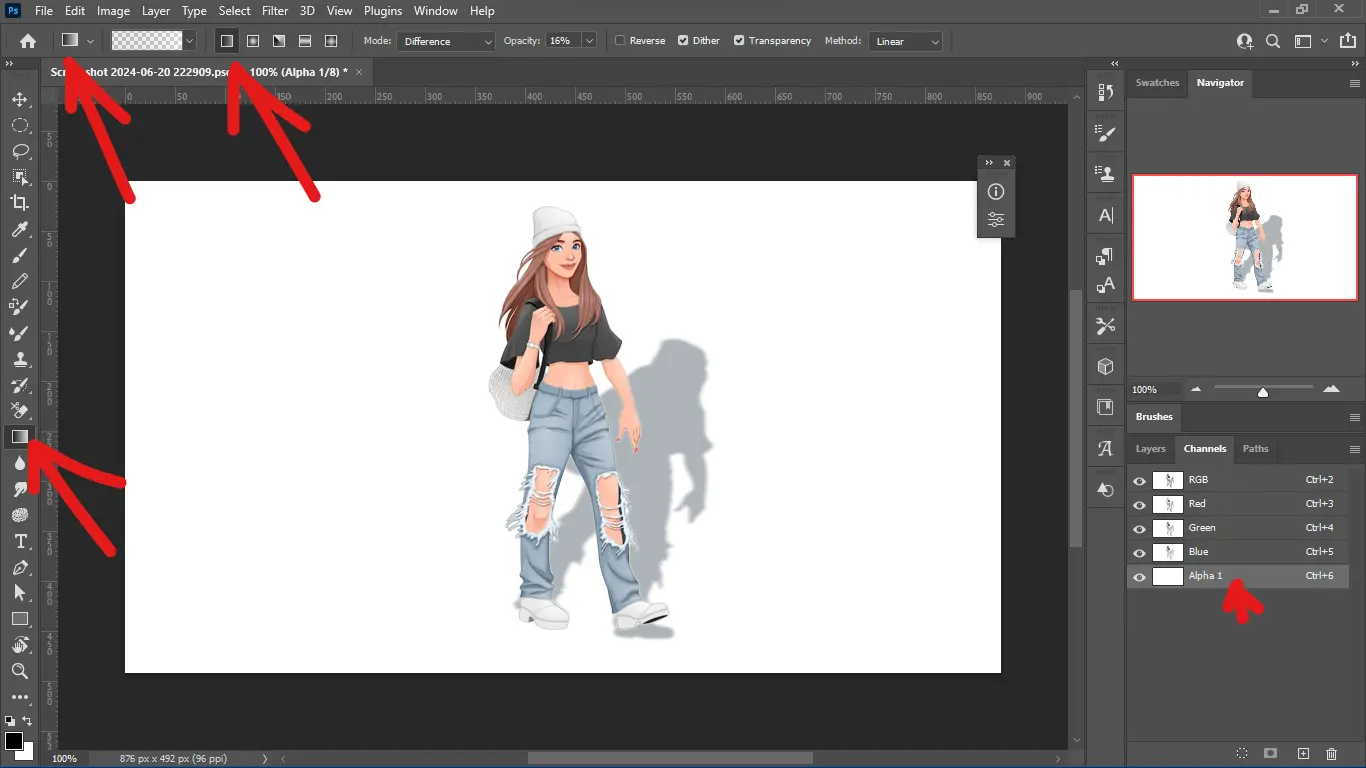Select the Move tool

(20, 99)
